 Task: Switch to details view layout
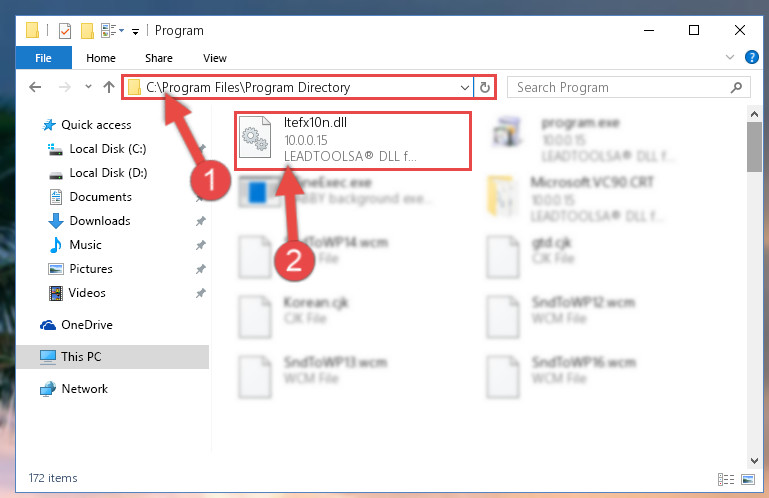click(x=726, y=479)
